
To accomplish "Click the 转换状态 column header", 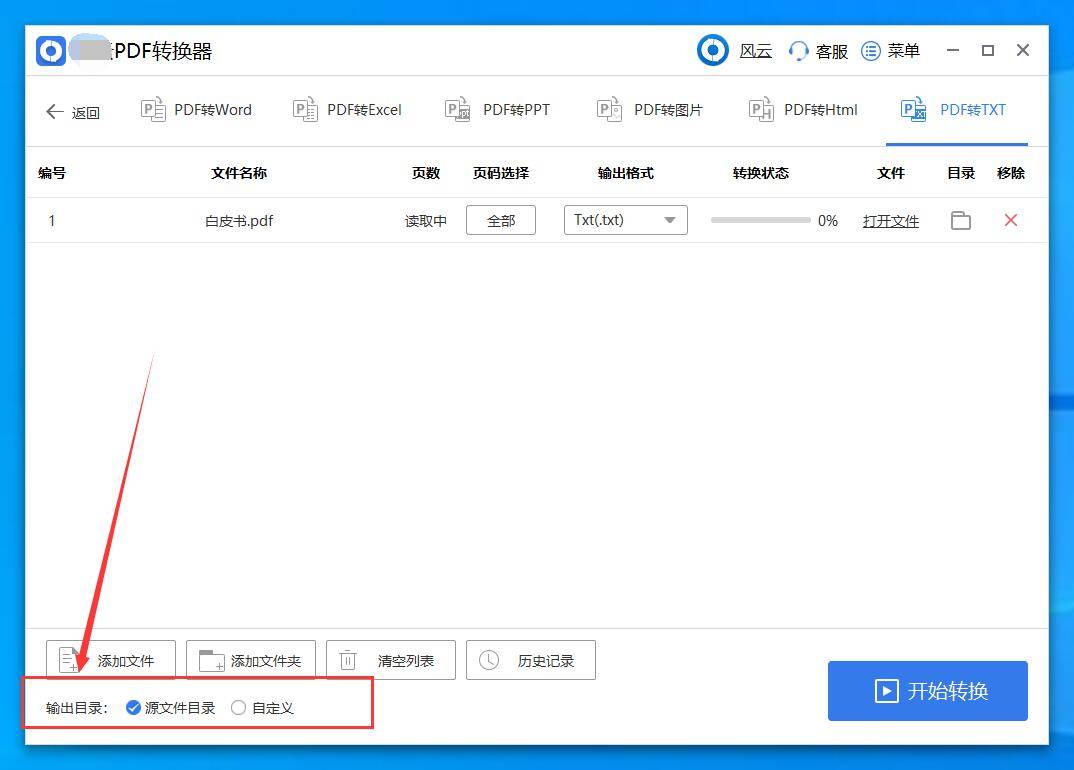I will pos(760,173).
